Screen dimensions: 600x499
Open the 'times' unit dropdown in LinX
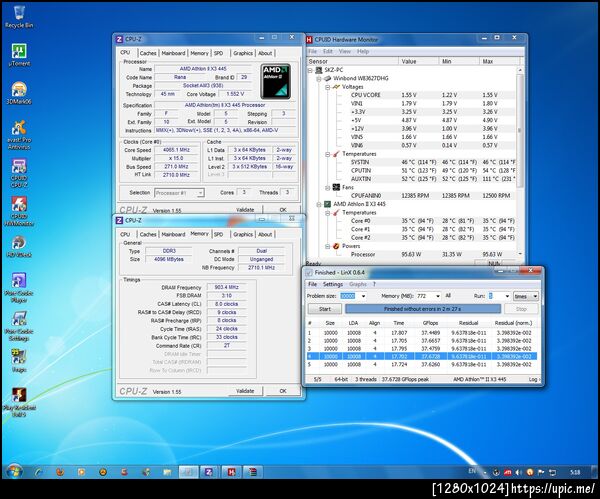point(526,296)
